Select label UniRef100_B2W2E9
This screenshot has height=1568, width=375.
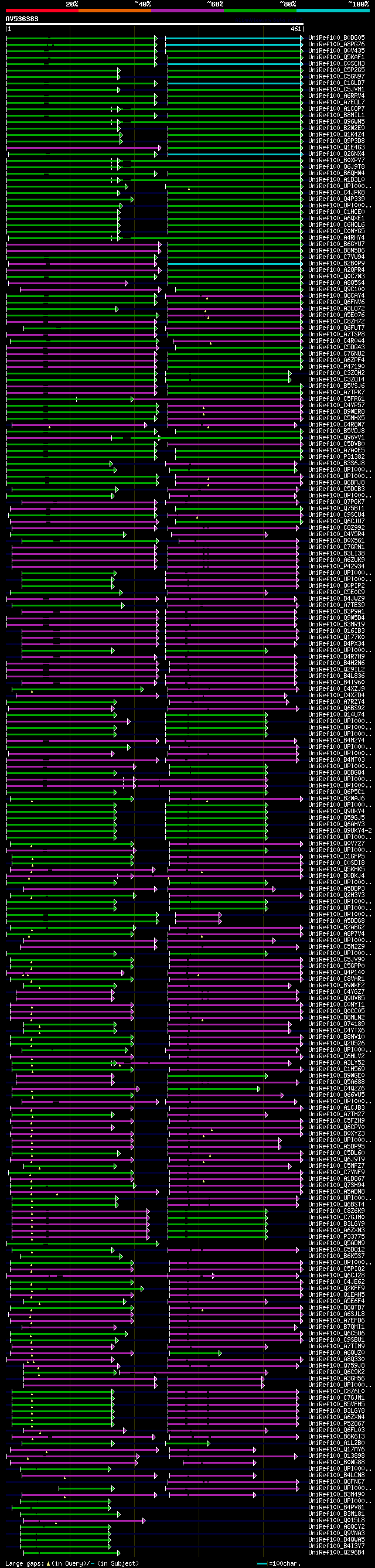(x=337, y=128)
